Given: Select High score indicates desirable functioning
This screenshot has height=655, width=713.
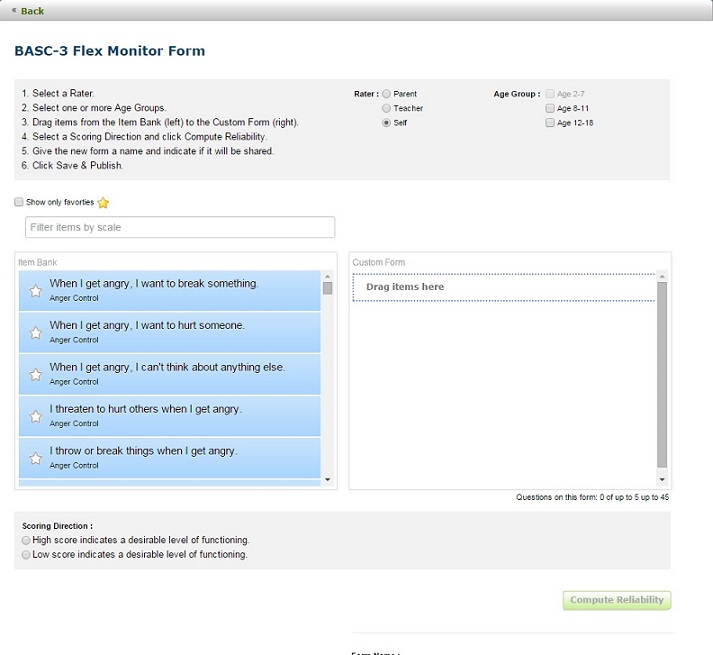Looking at the screenshot, I should click(26, 540).
